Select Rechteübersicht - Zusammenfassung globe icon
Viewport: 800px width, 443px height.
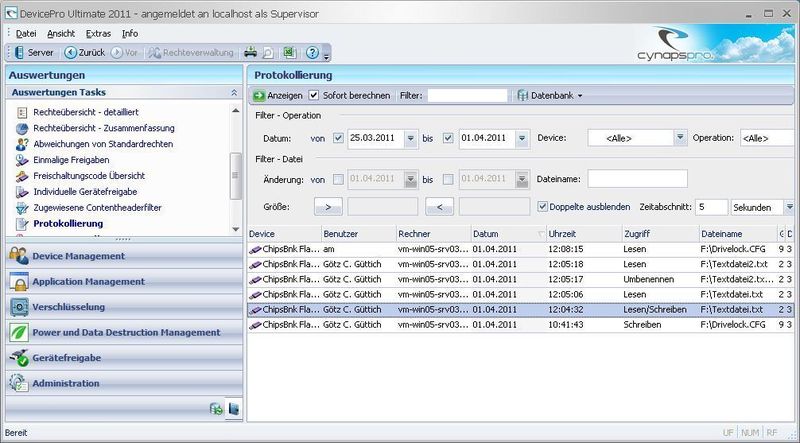[22, 128]
